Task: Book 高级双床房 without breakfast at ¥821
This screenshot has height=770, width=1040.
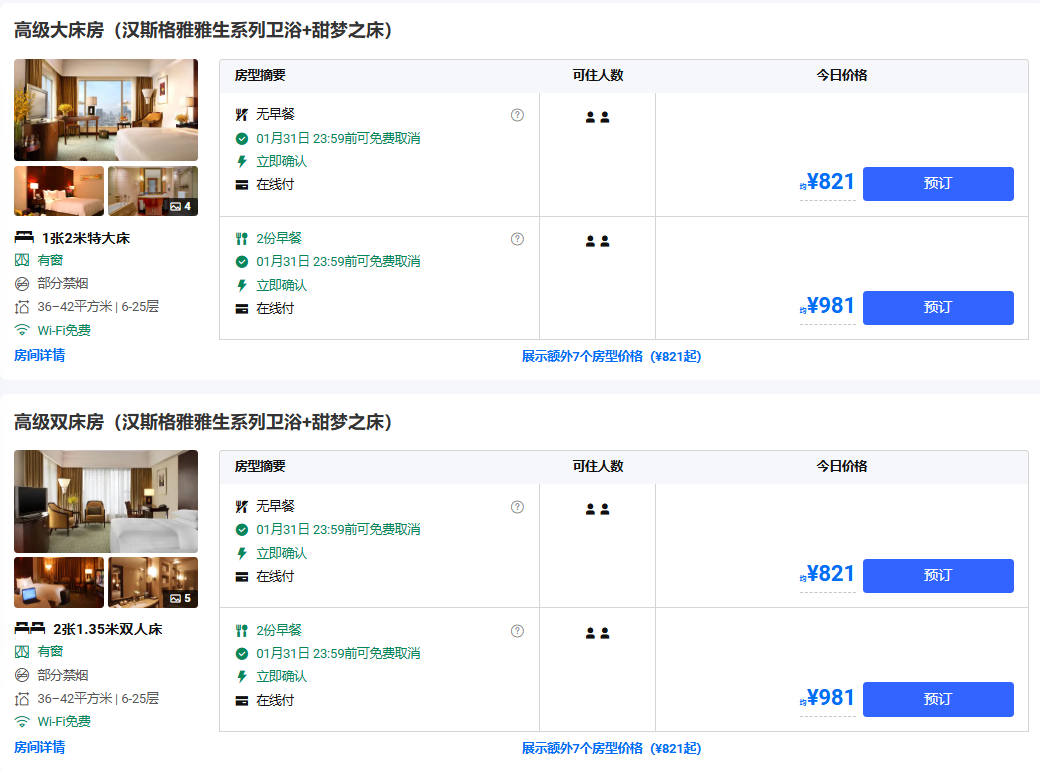Action: [937, 576]
